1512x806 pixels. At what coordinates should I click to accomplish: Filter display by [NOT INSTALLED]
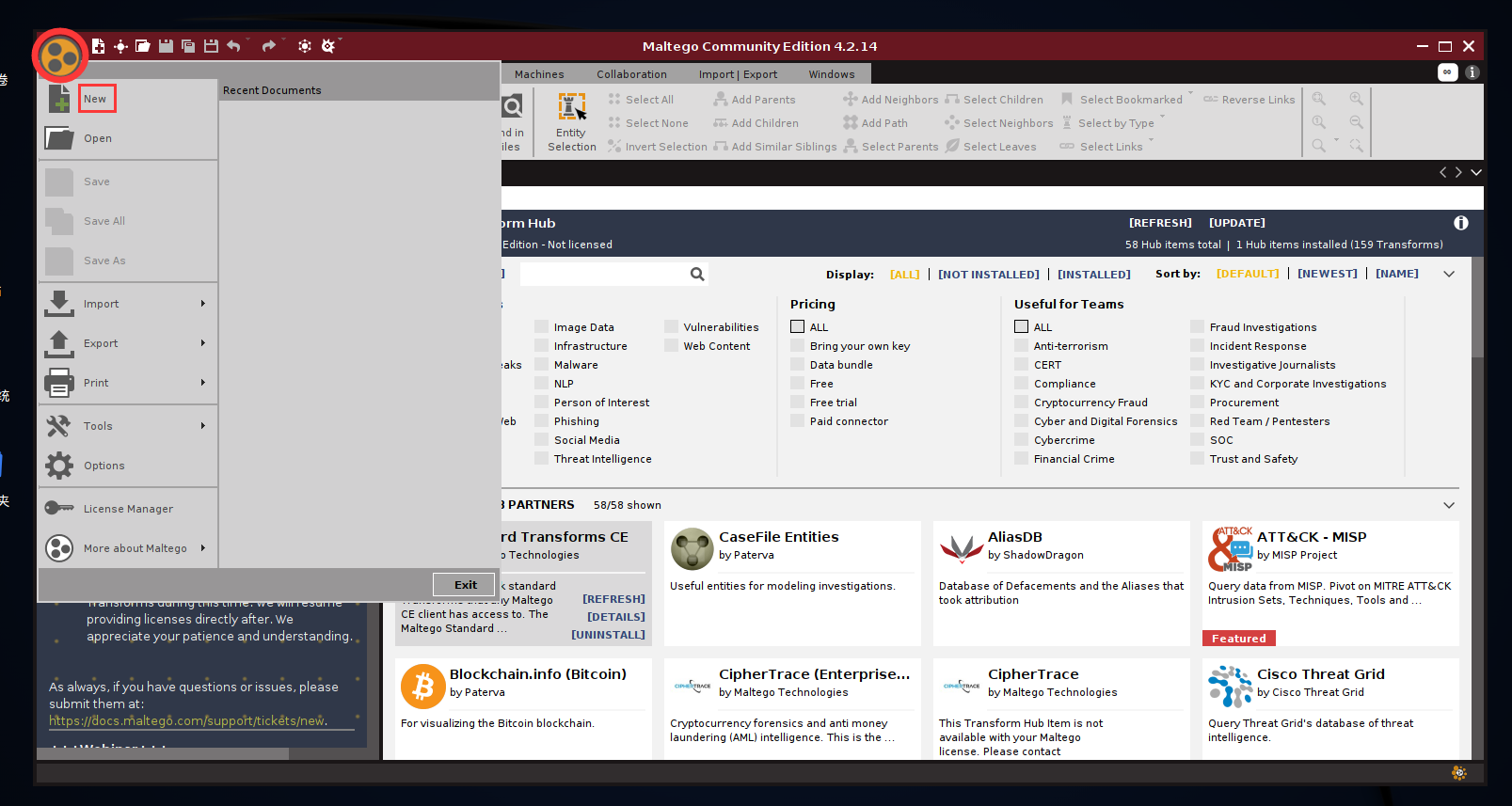click(988, 274)
